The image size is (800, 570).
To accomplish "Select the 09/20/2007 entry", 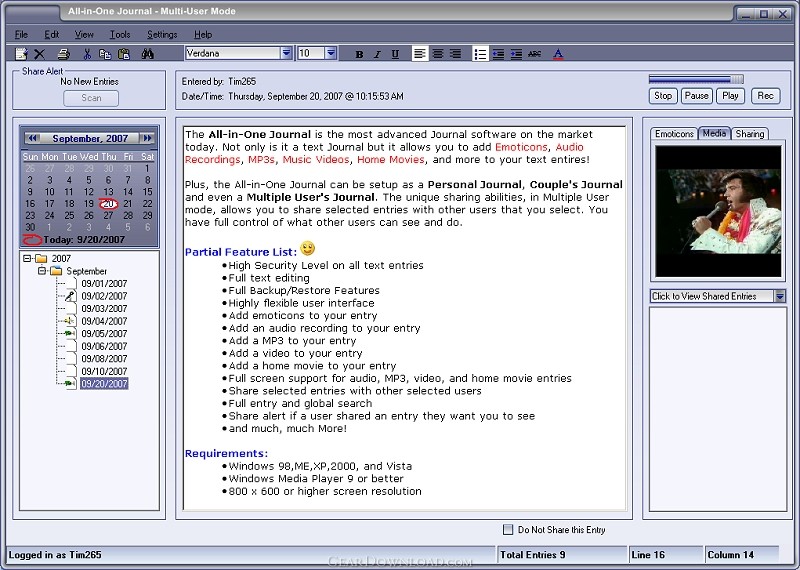I will [x=104, y=384].
